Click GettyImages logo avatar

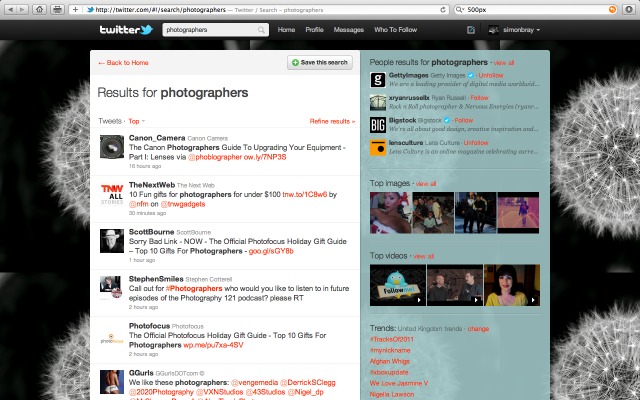tap(378, 80)
